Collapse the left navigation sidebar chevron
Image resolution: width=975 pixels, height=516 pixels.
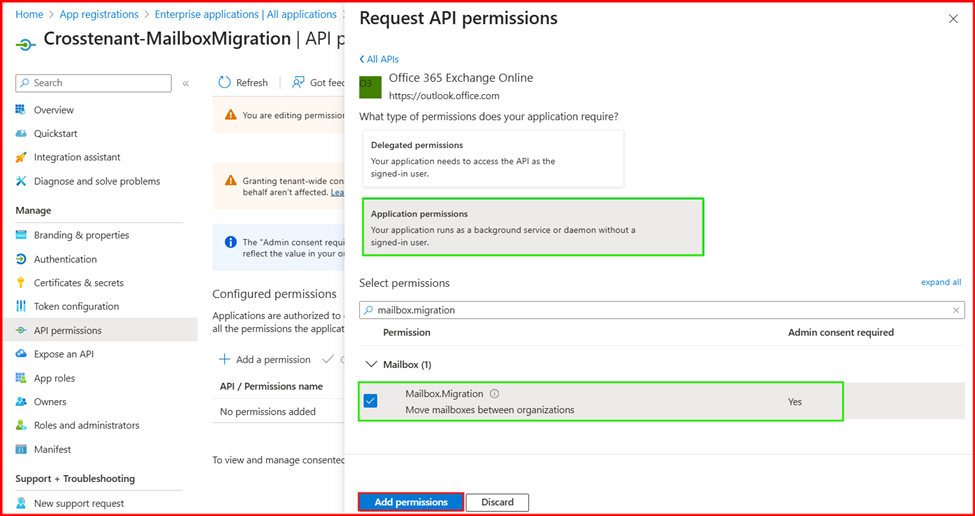point(186,84)
